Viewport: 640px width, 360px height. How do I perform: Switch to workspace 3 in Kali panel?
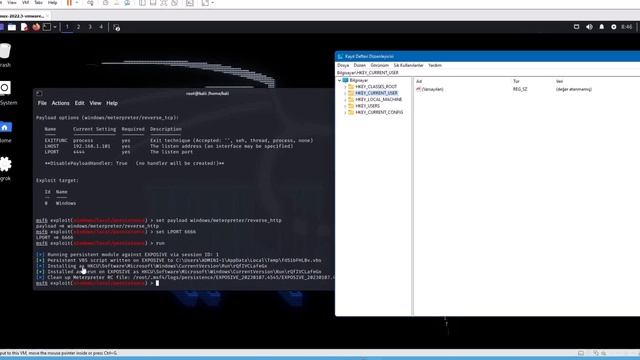point(90,27)
